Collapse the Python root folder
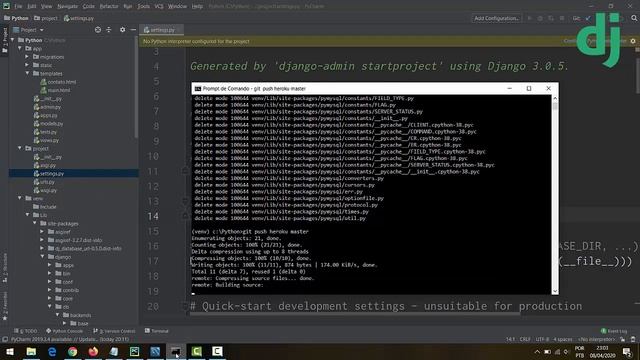Image resolution: width=640 pixels, height=360 pixels. coord(13,40)
